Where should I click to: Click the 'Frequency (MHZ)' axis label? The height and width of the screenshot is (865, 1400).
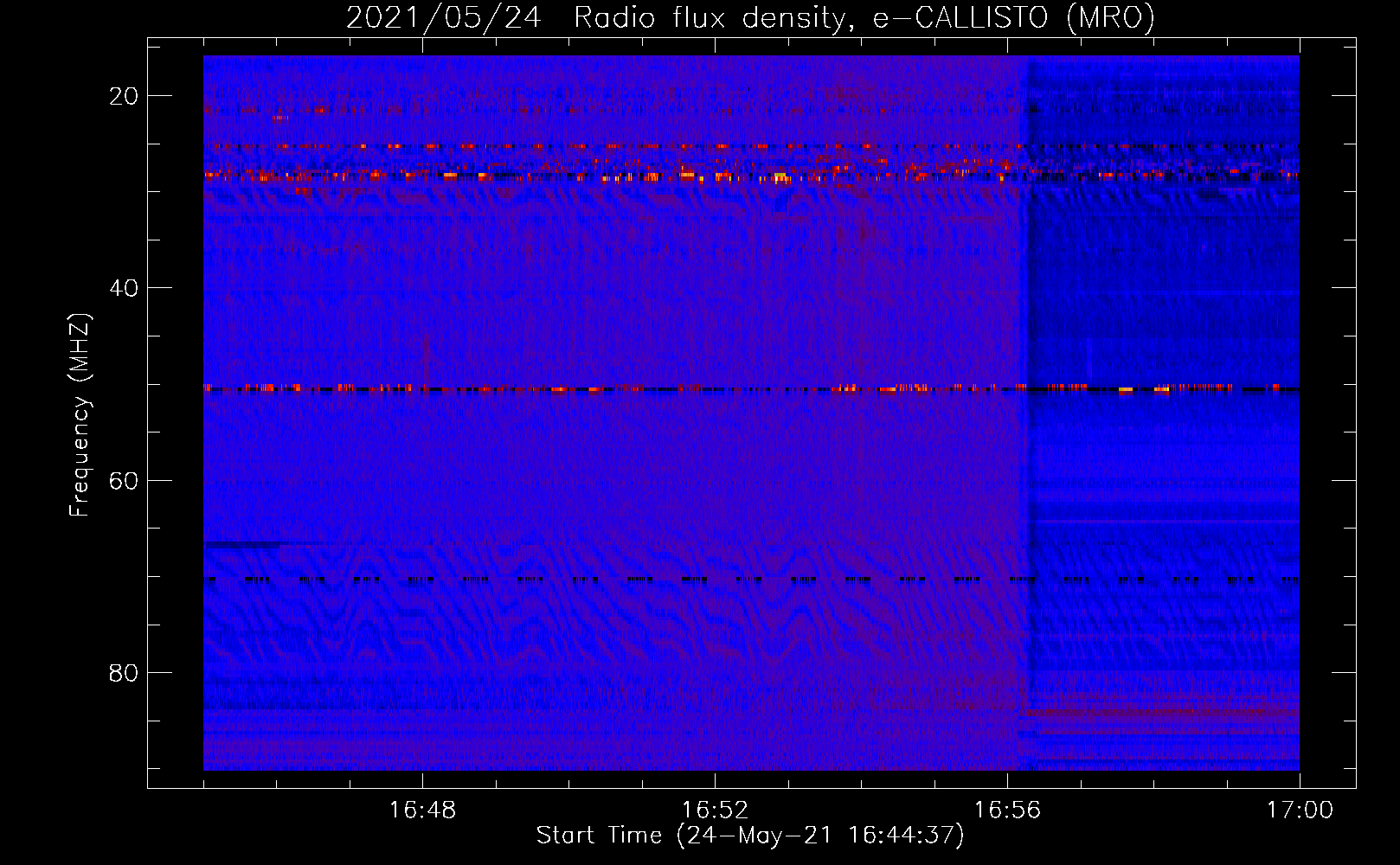pyautogui.click(x=80, y=415)
